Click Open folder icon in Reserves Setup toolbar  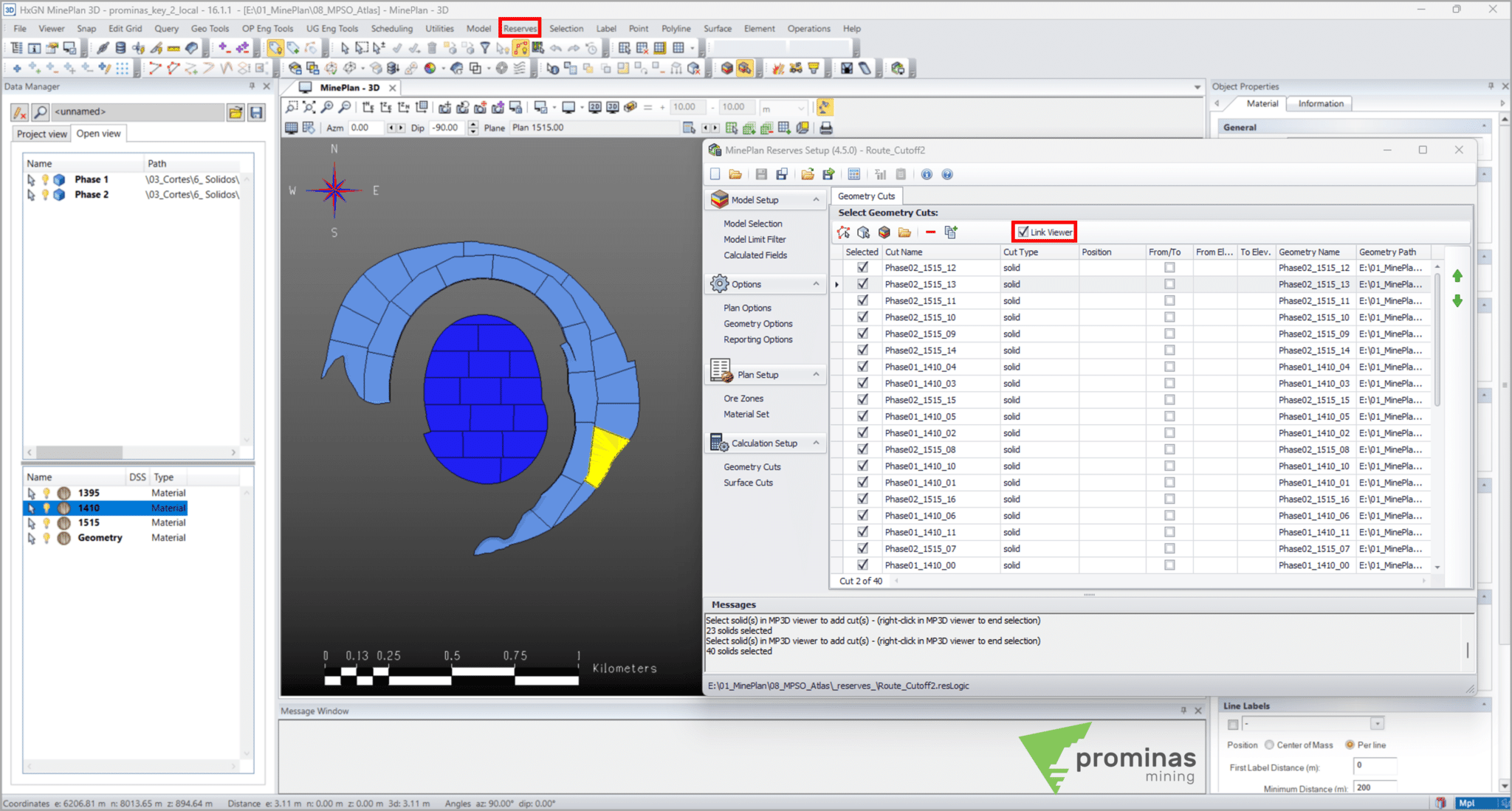(735, 175)
